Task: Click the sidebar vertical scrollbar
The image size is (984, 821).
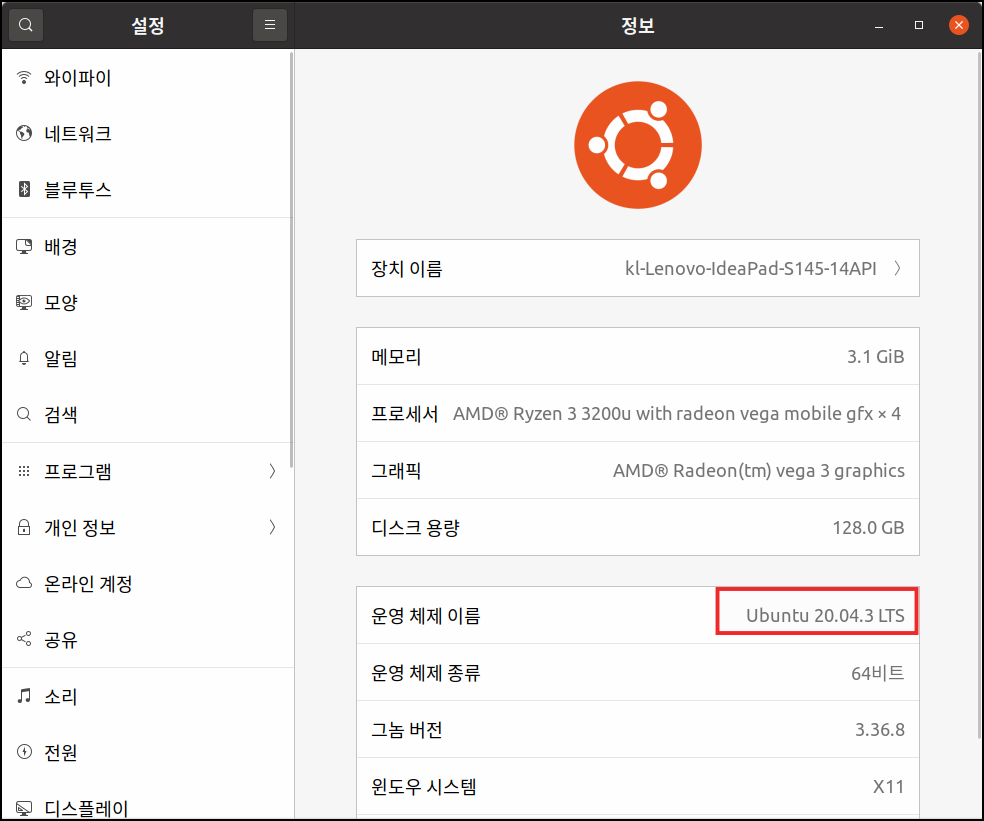Action: coord(291,260)
